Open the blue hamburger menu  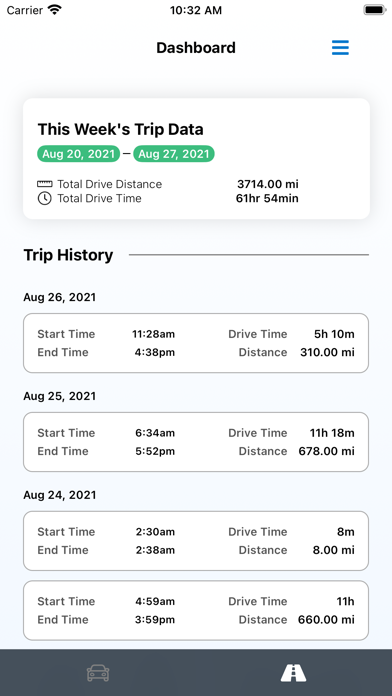(x=340, y=47)
